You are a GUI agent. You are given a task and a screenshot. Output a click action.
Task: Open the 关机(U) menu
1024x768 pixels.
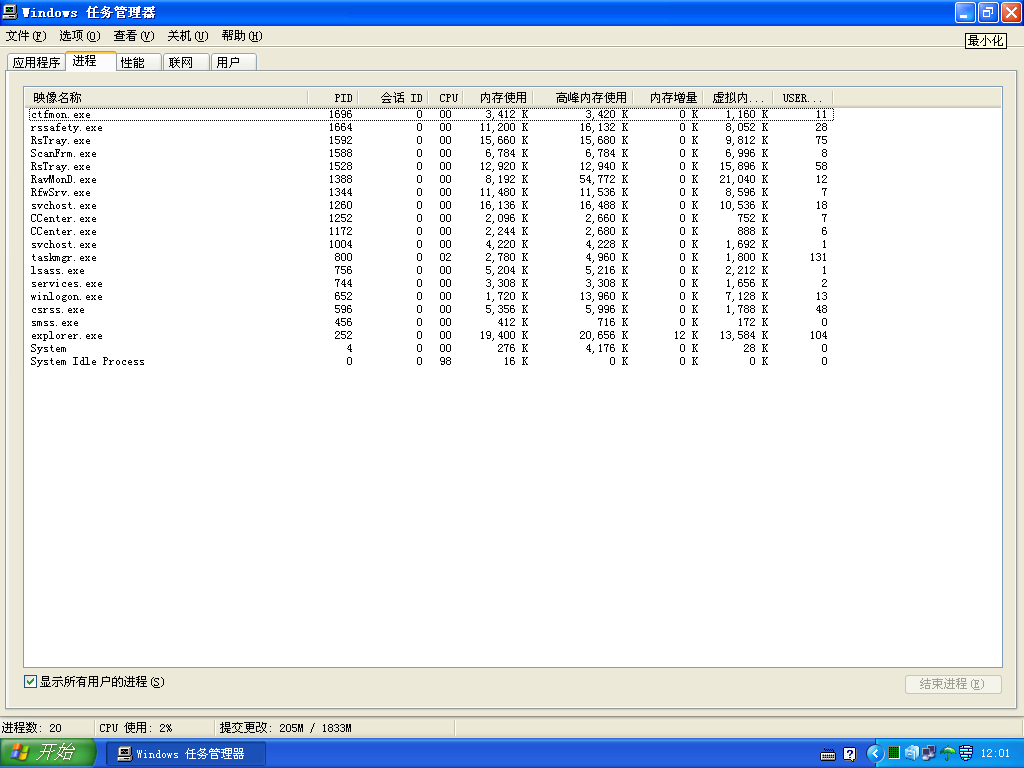tap(187, 36)
